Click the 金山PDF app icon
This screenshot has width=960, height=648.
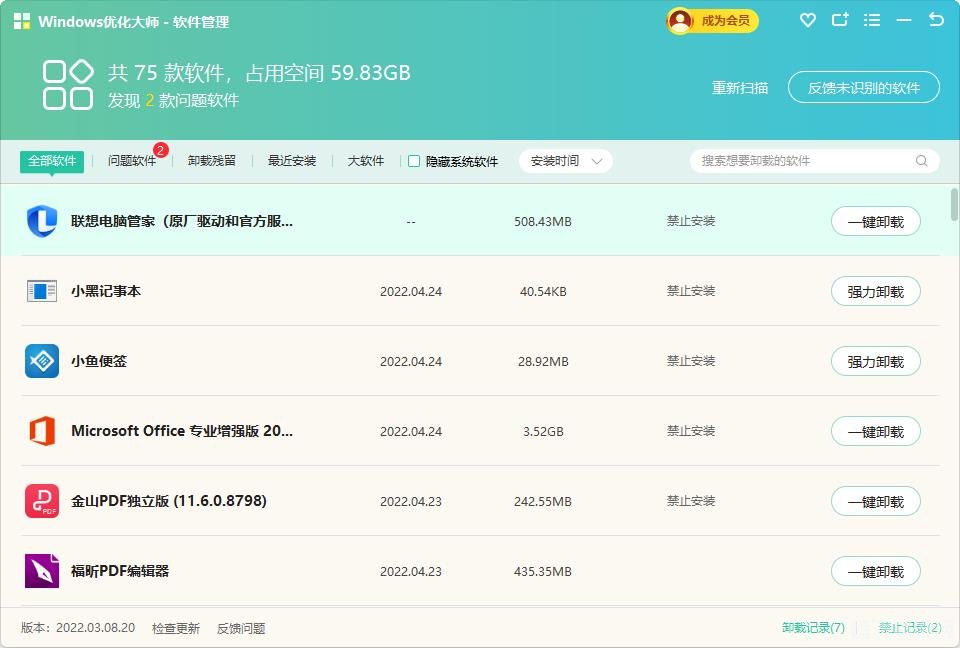(41, 501)
